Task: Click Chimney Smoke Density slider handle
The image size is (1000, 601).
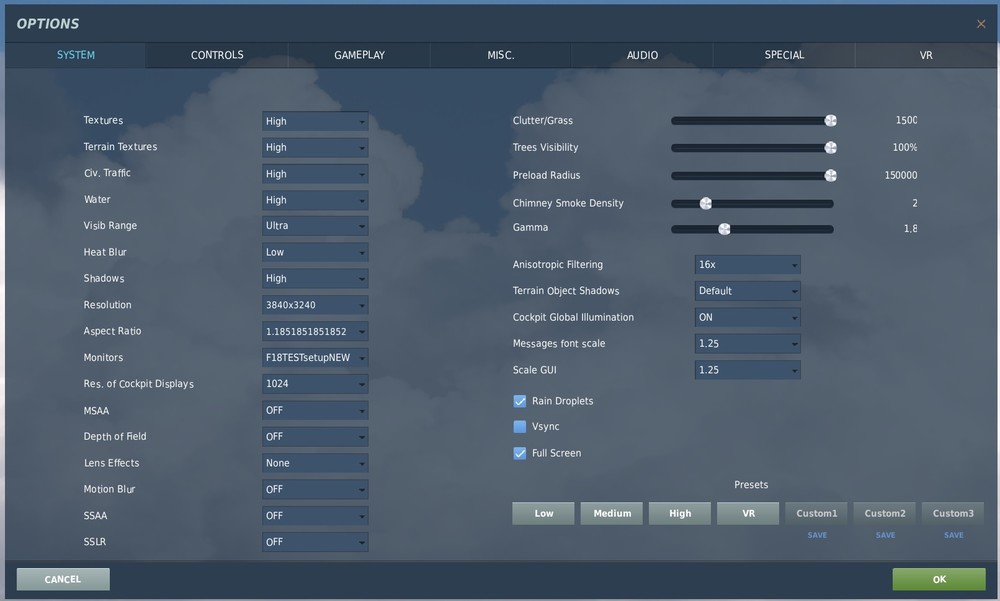Action: pos(705,204)
